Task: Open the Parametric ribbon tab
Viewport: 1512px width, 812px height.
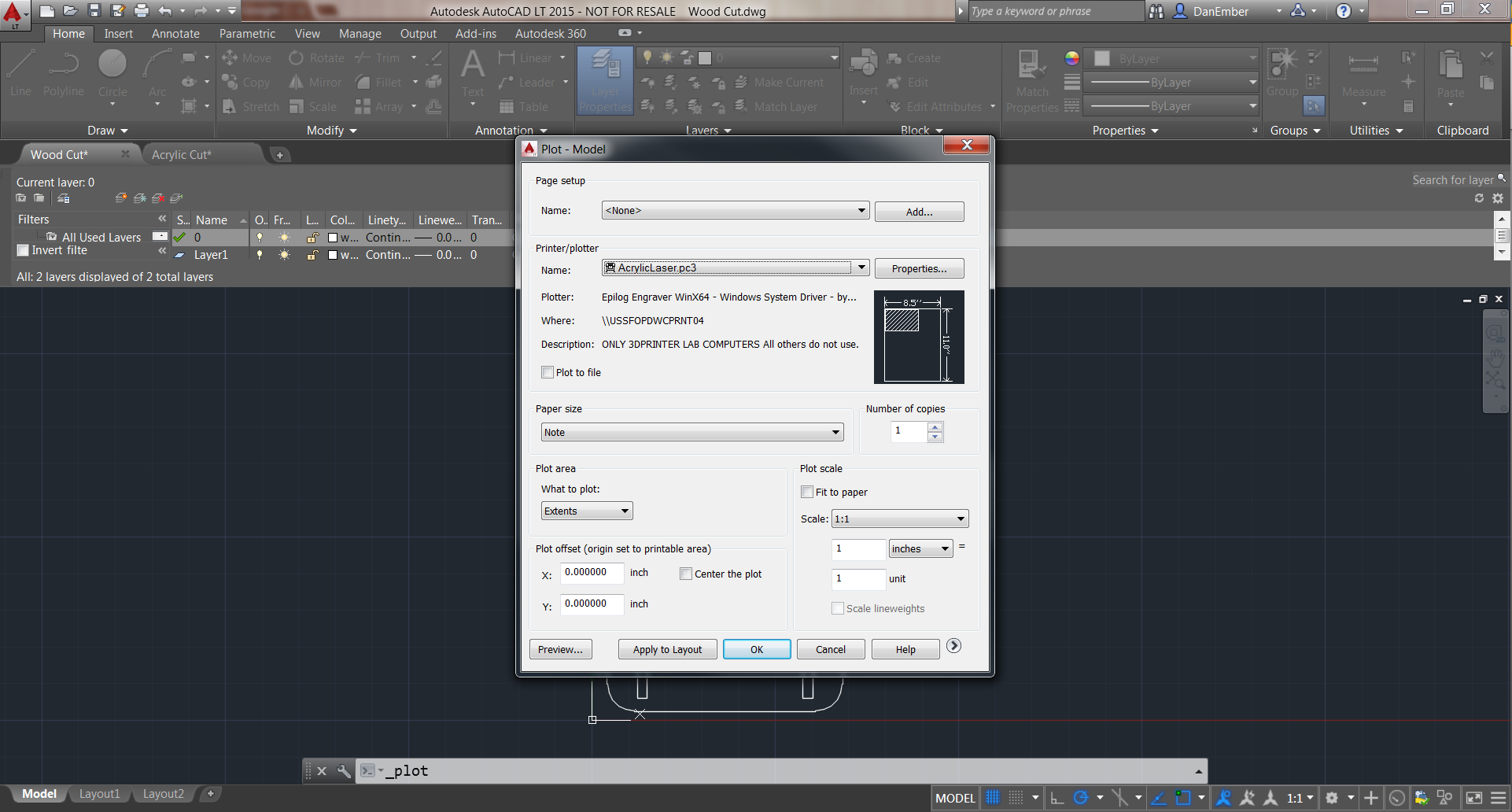Action: tap(247, 34)
